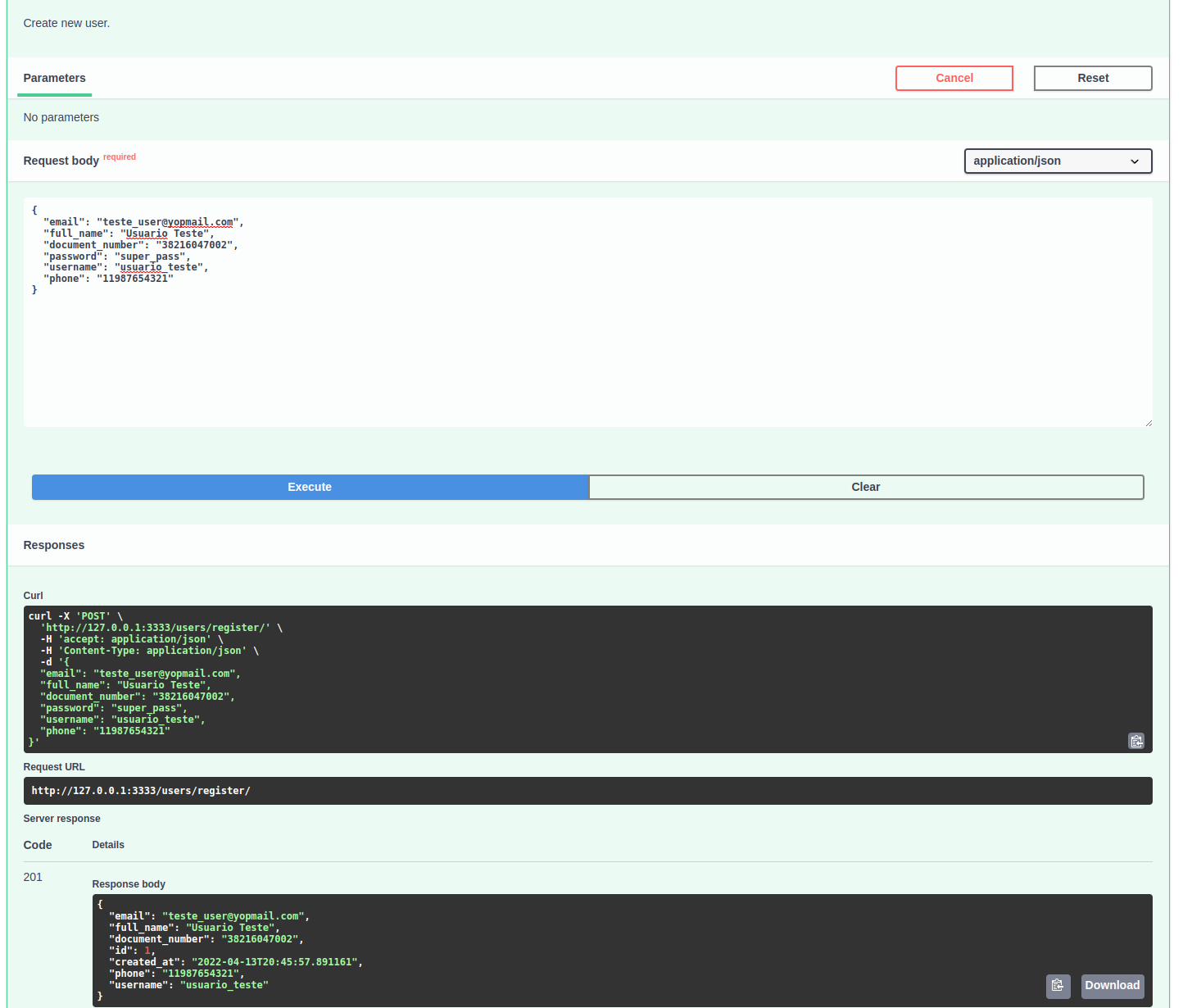Image resolution: width=1192 pixels, height=1008 pixels.
Task: Click the password line in request body
Action: tap(116, 257)
